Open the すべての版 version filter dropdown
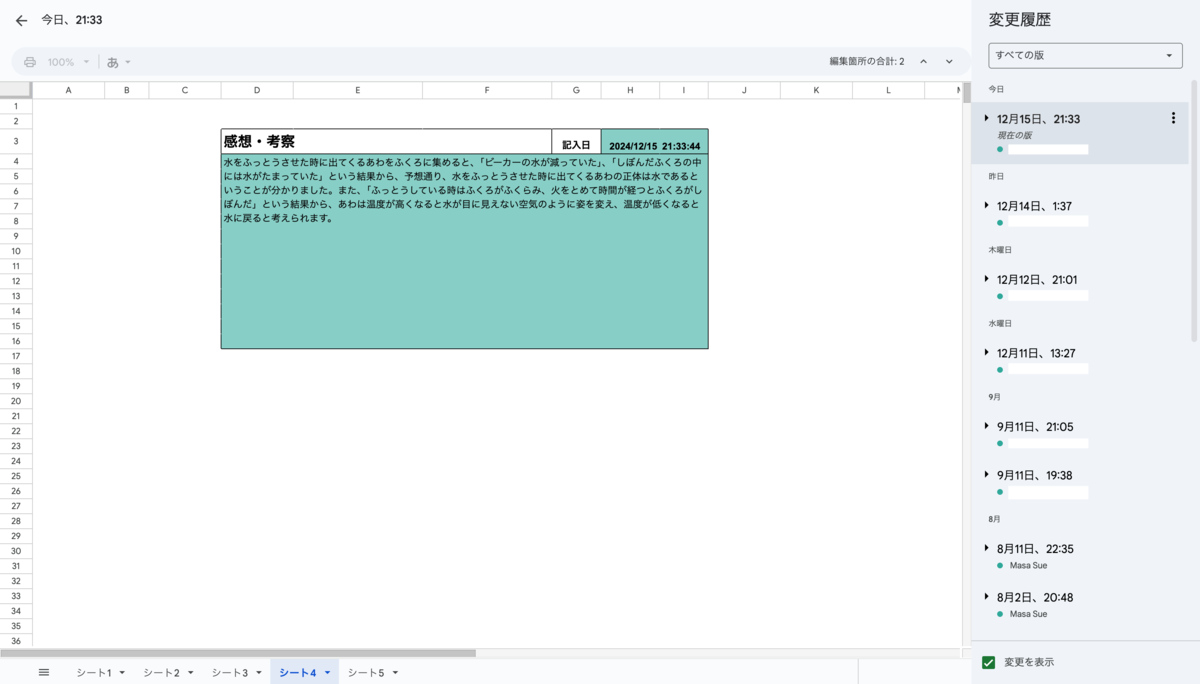 (1085, 55)
